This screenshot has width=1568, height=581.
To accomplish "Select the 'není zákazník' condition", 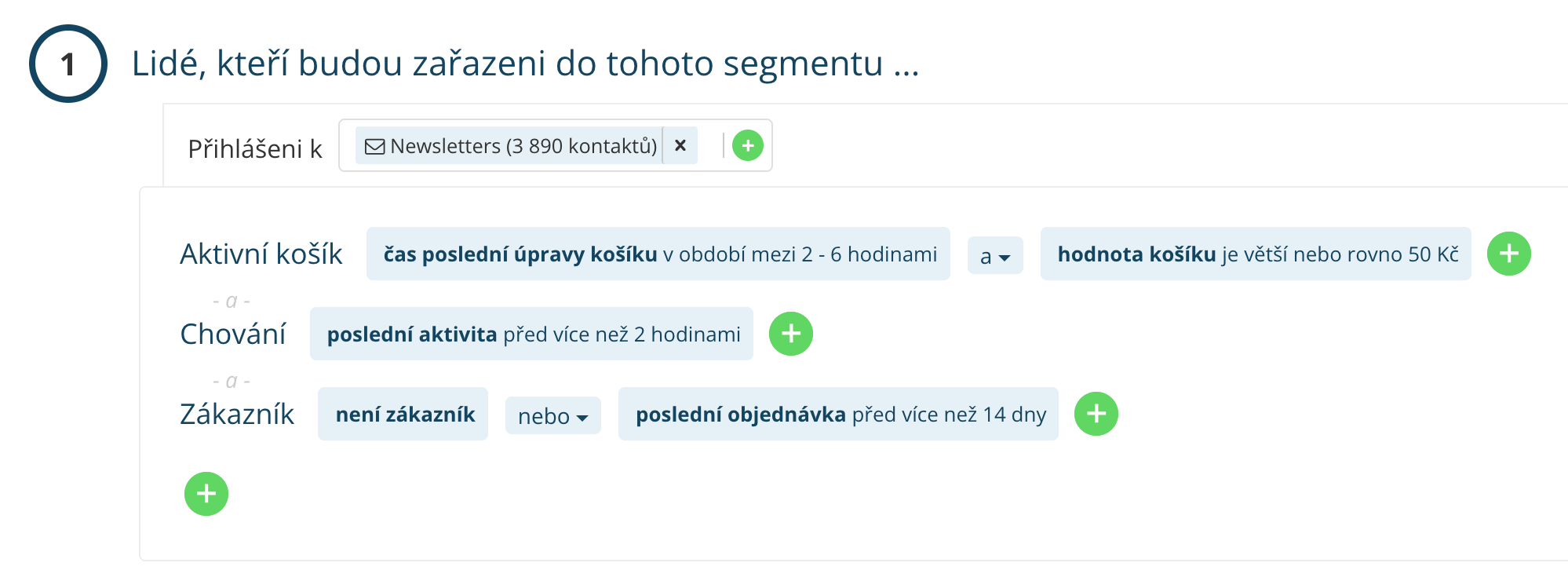I will [403, 414].
